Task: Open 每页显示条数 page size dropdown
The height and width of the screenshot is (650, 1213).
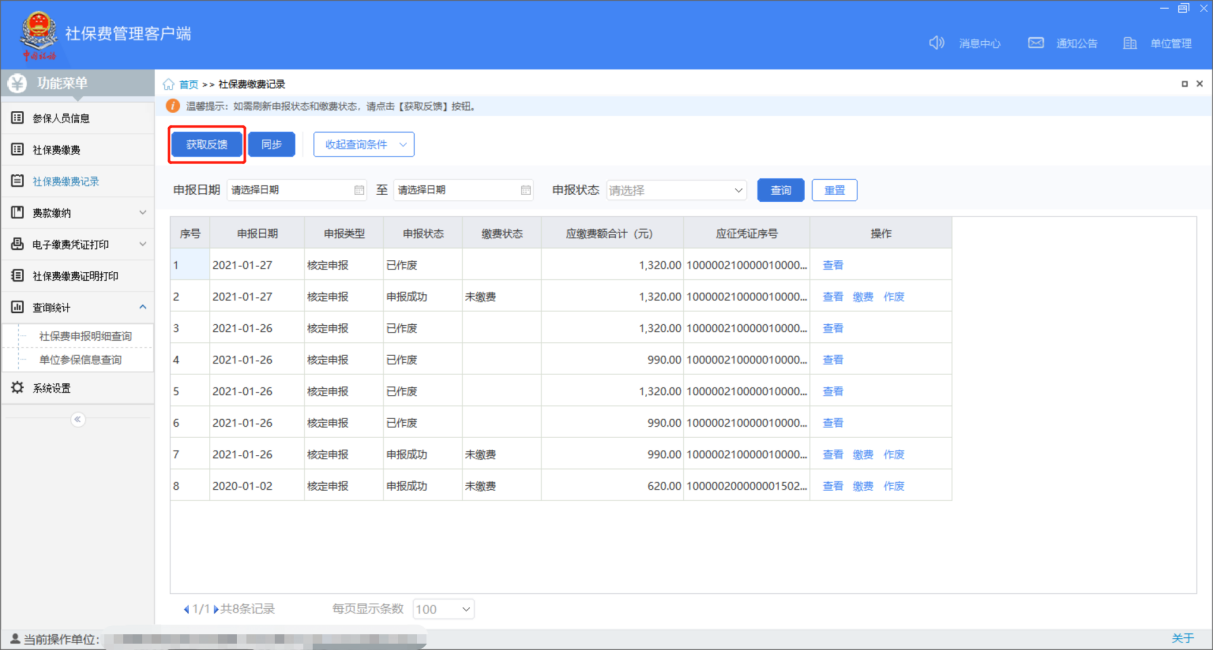Action: [443, 609]
